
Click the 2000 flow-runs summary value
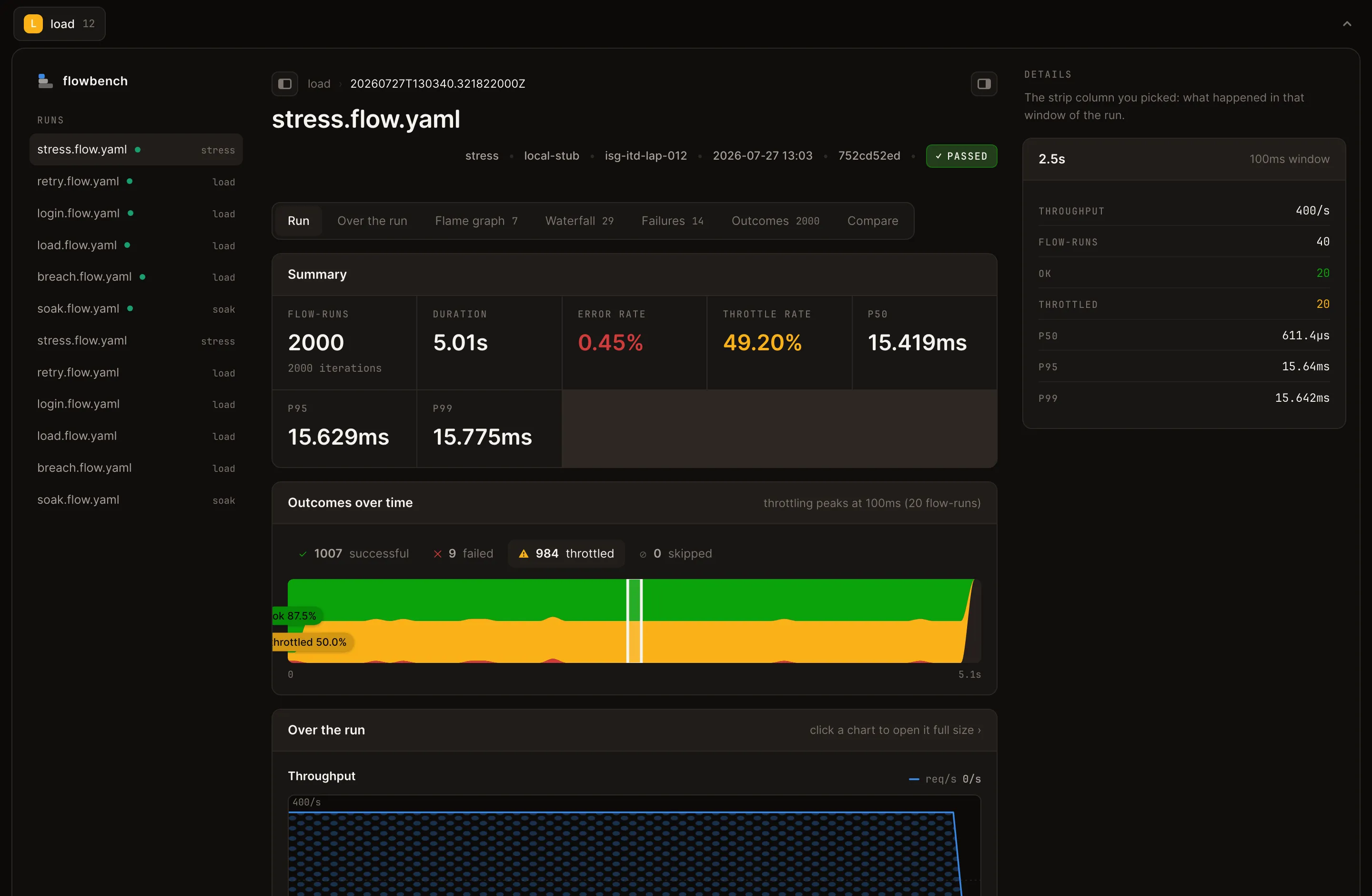(x=316, y=343)
